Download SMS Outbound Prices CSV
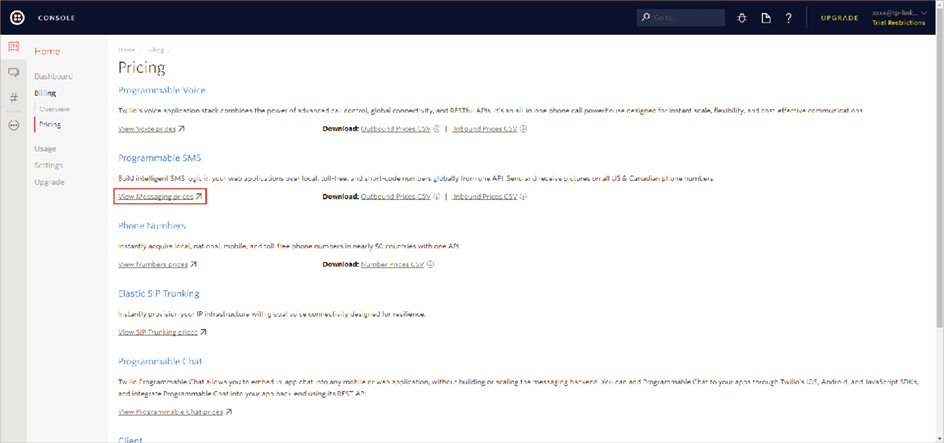Image resolution: width=944 pixels, height=443 pixels. (x=396, y=197)
